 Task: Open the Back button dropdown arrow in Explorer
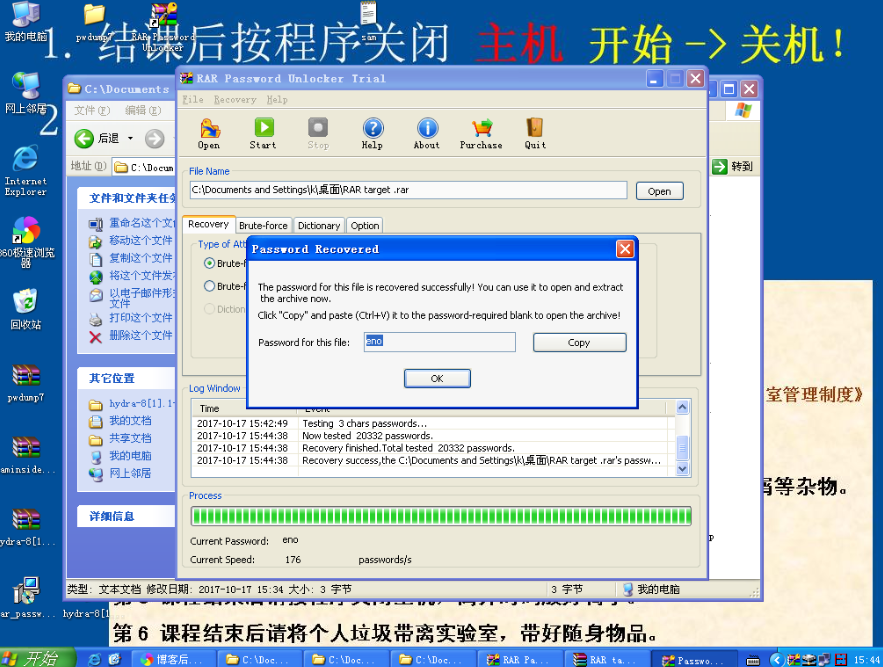(x=131, y=139)
